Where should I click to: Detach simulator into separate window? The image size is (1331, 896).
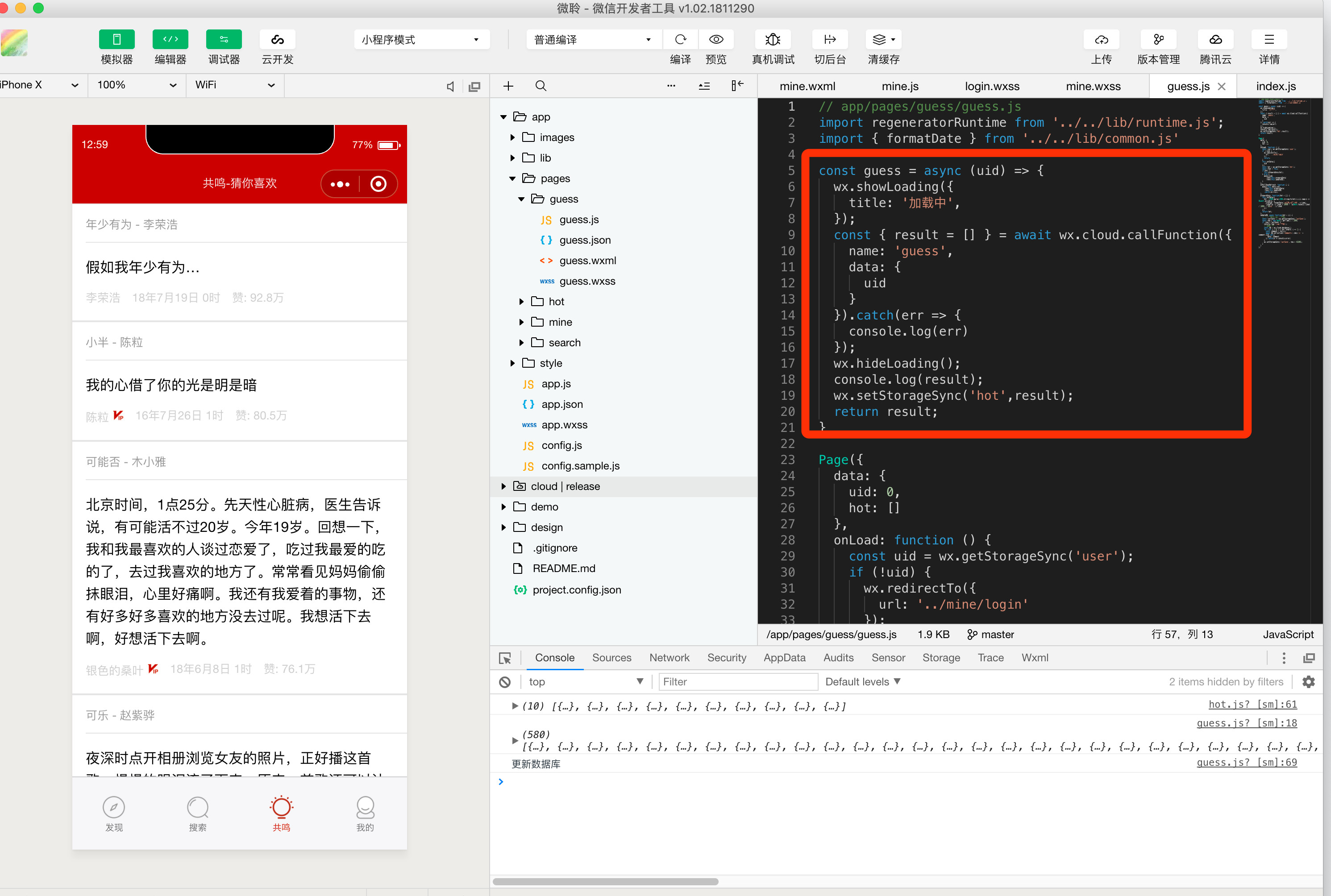click(474, 86)
